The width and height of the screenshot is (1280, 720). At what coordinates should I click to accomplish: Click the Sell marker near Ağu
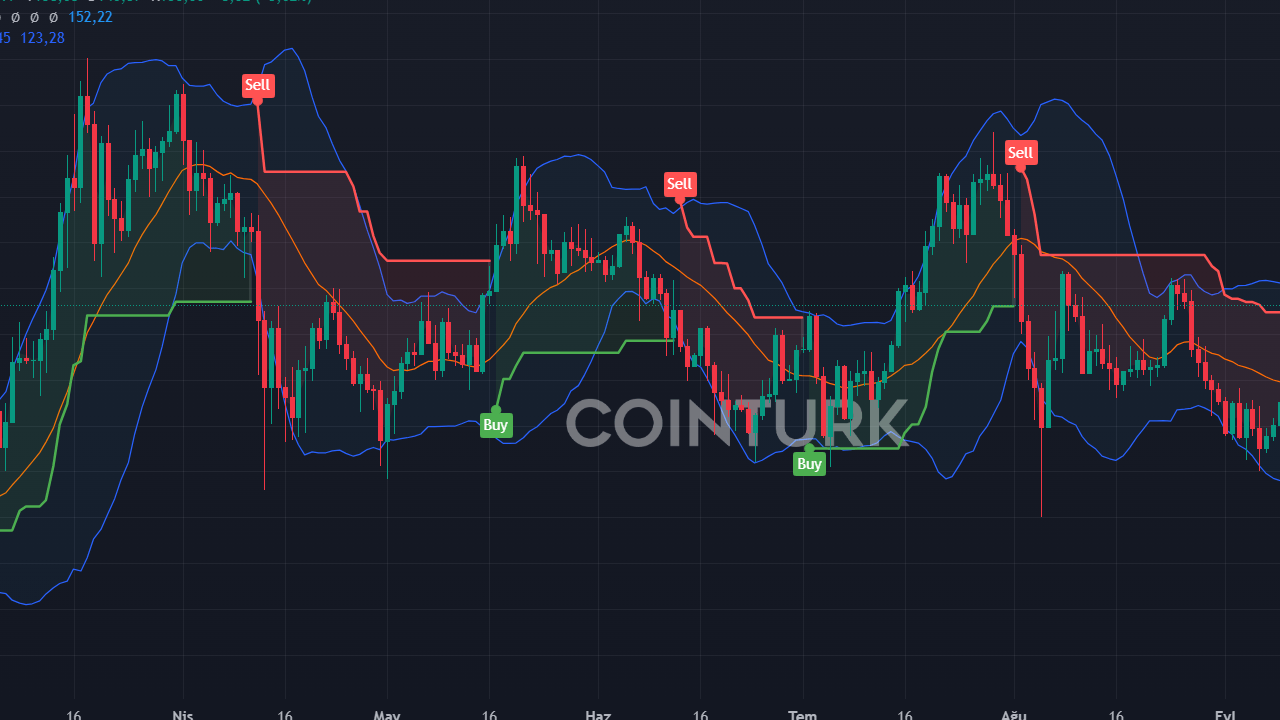1020,153
